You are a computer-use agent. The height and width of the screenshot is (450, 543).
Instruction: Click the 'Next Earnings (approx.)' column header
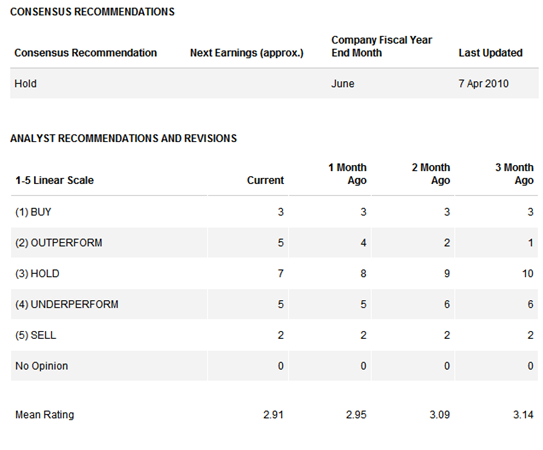pos(247,53)
